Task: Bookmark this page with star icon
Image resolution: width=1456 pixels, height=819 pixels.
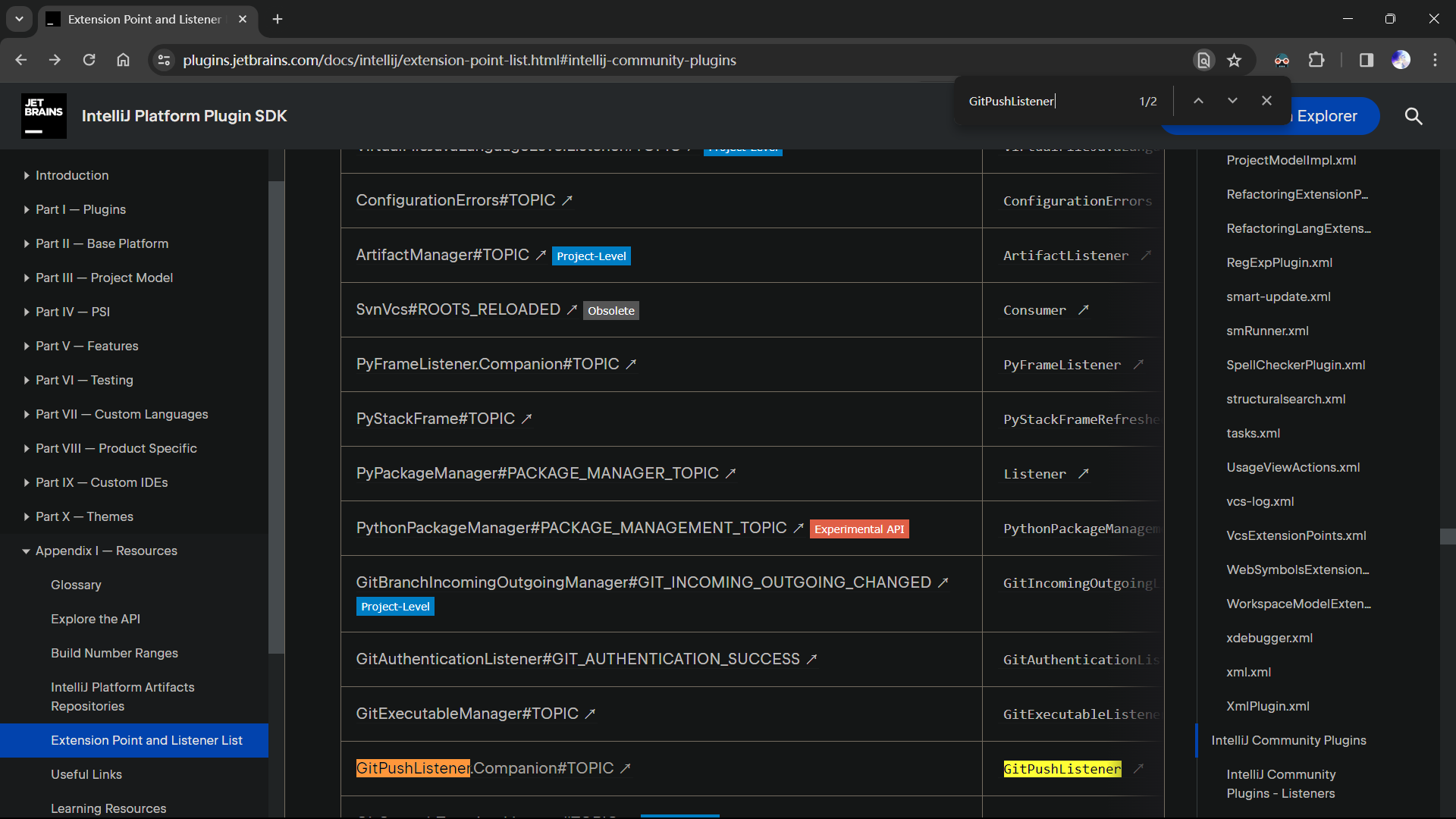Action: pyautogui.click(x=1235, y=61)
